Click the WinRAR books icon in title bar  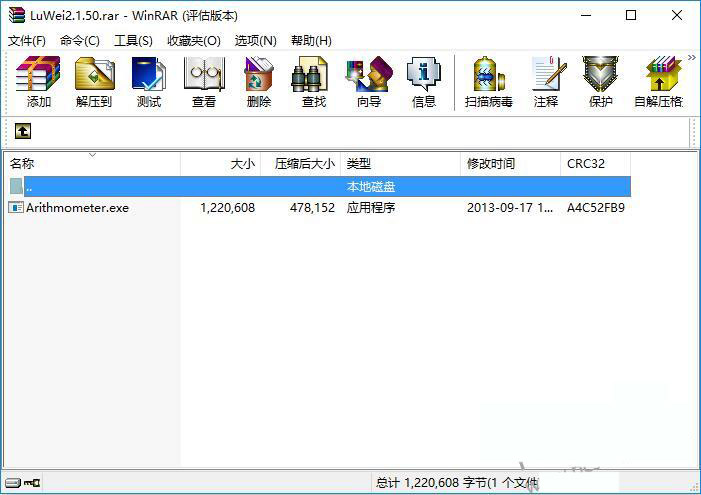(17, 15)
